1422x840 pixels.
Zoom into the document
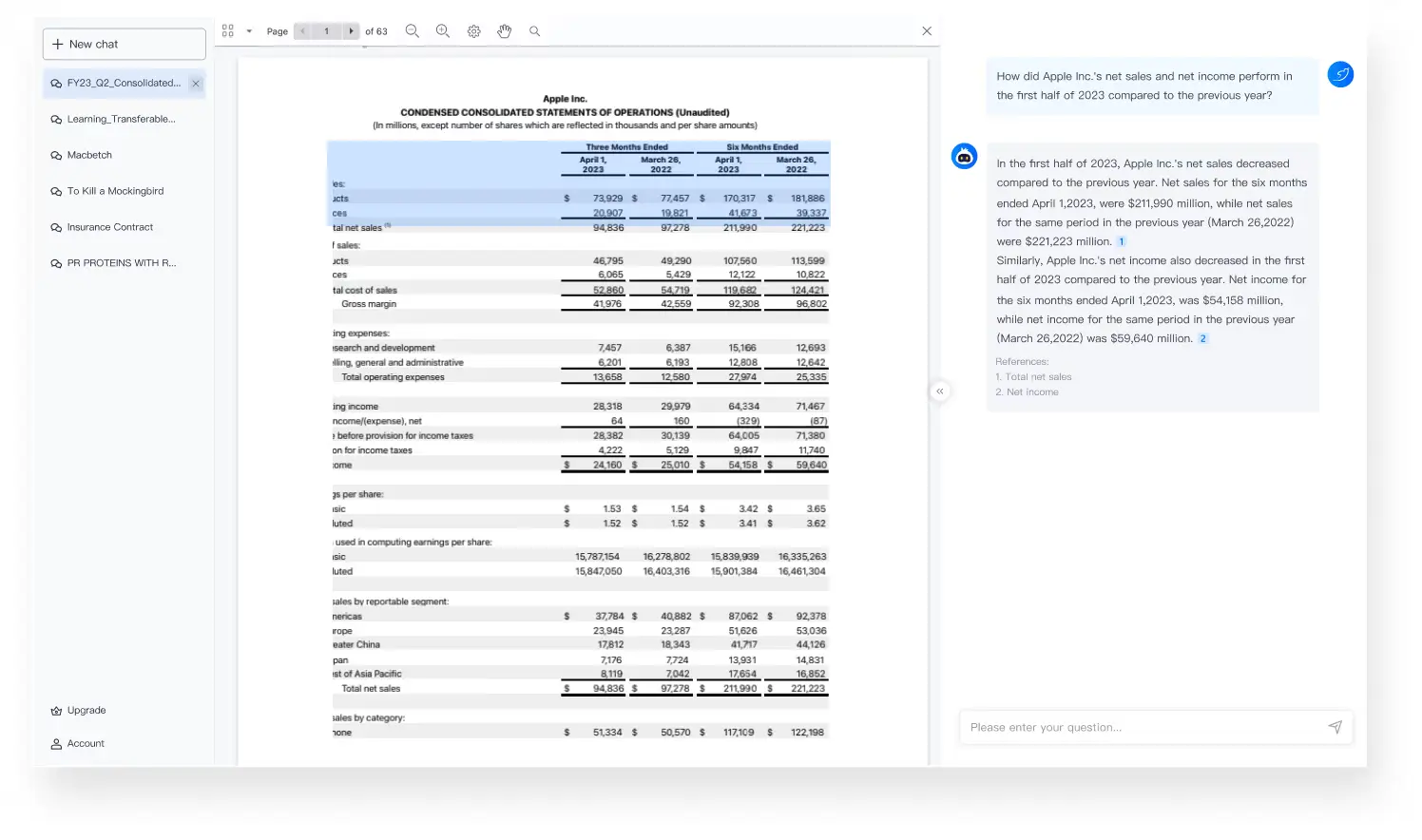point(443,30)
